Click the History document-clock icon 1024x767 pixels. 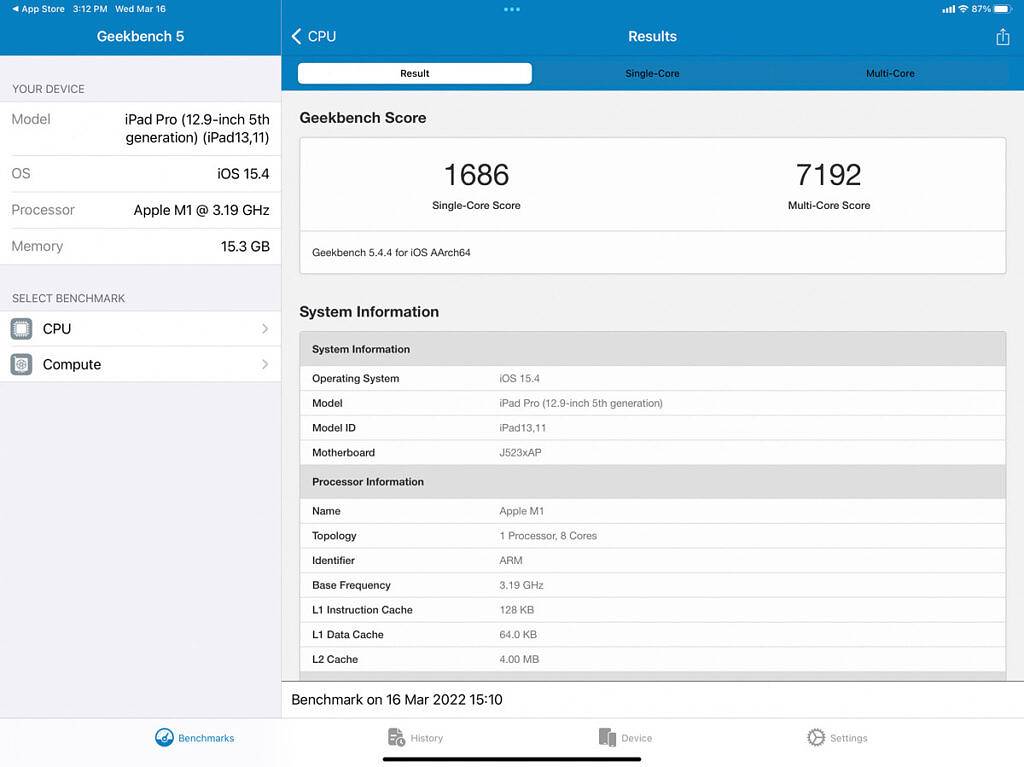click(396, 738)
